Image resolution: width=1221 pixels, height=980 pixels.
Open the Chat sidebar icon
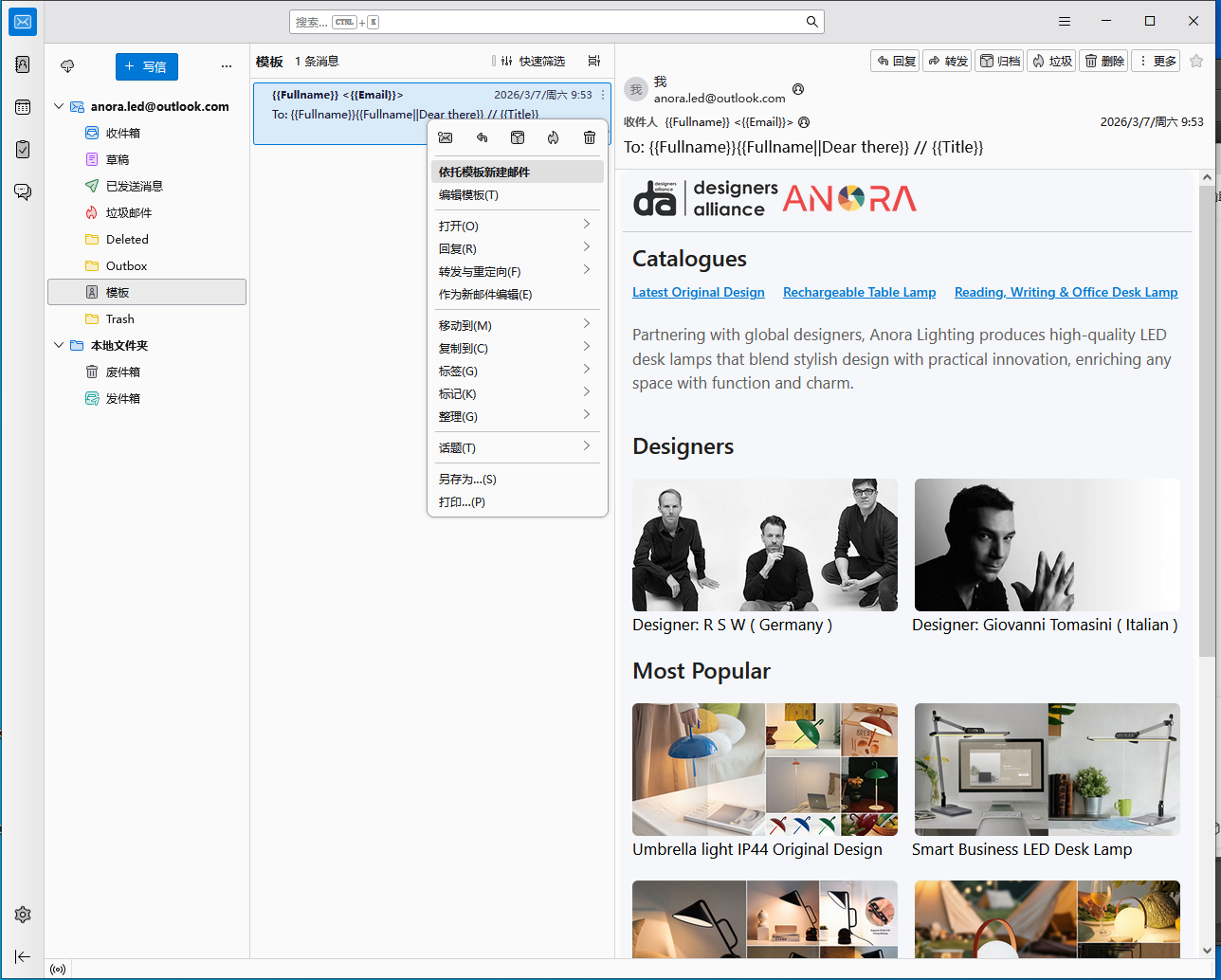click(23, 191)
